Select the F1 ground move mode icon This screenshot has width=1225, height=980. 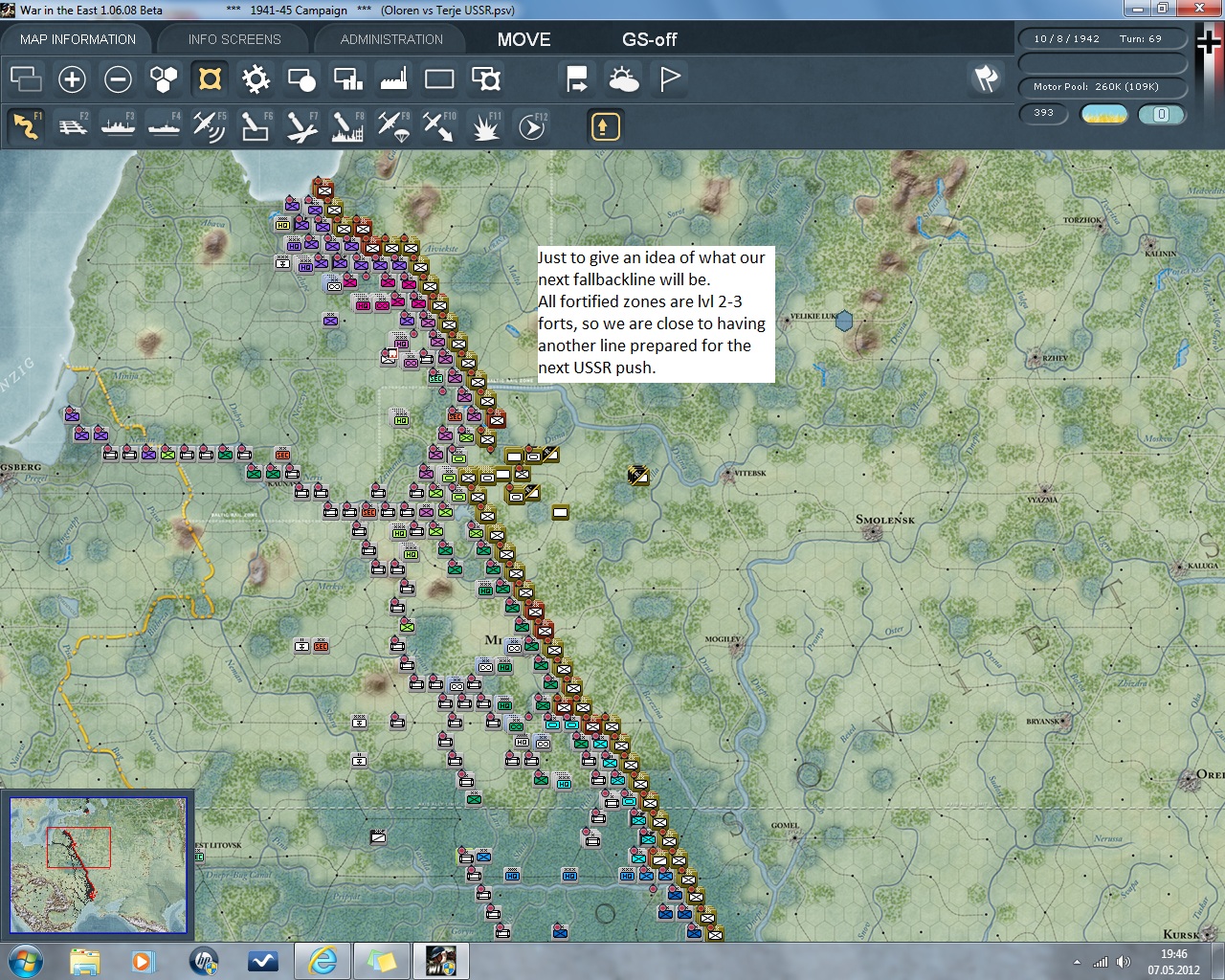click(x=27, y=126)
